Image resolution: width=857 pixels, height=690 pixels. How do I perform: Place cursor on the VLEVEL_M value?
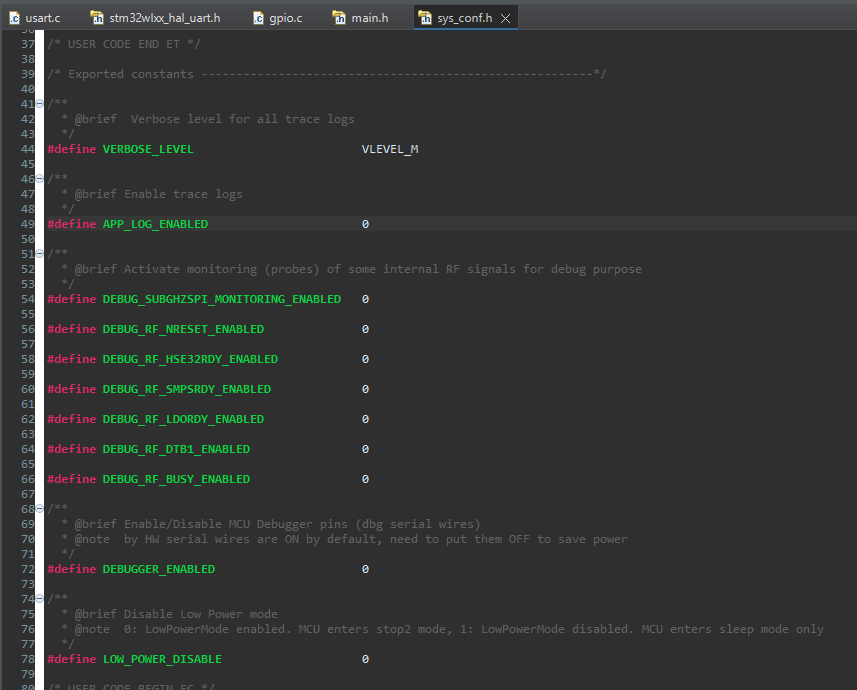[x=389, y=149]
